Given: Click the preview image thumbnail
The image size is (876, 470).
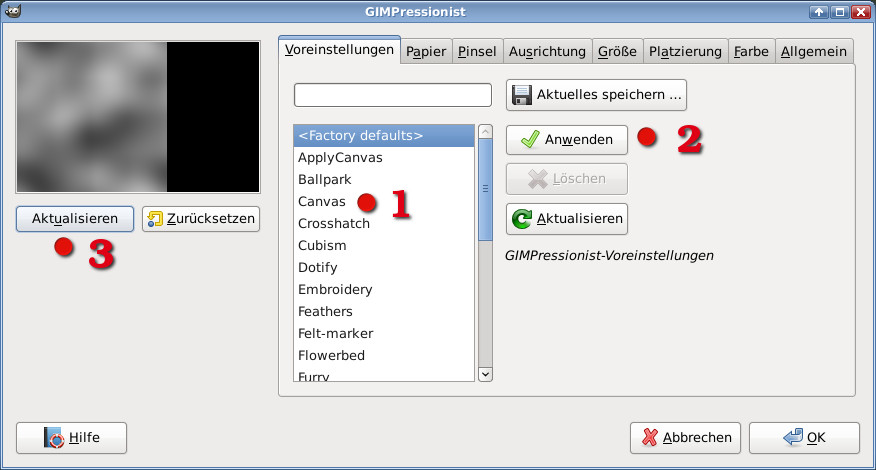Looking at the screenshot, I should [x=138, y=117].
